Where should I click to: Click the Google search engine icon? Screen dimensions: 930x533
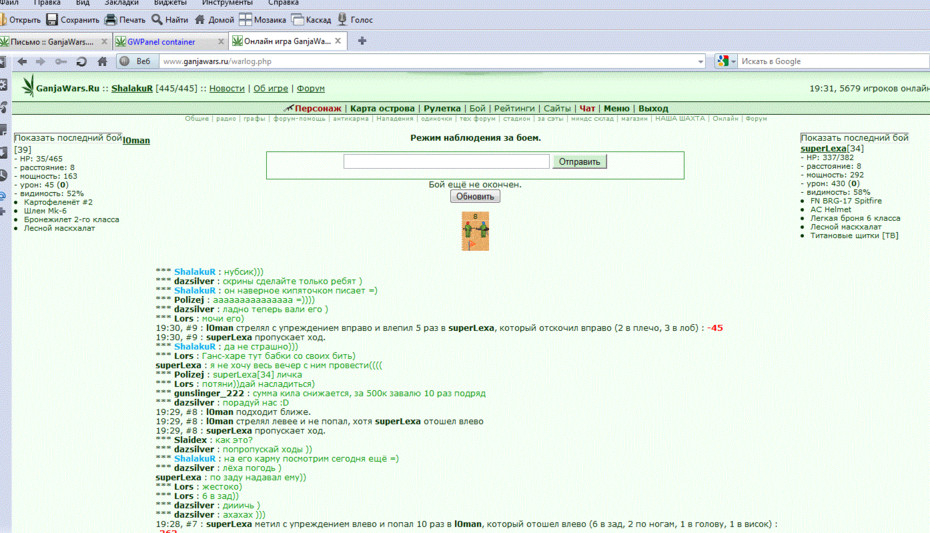[x=722, y=61]
